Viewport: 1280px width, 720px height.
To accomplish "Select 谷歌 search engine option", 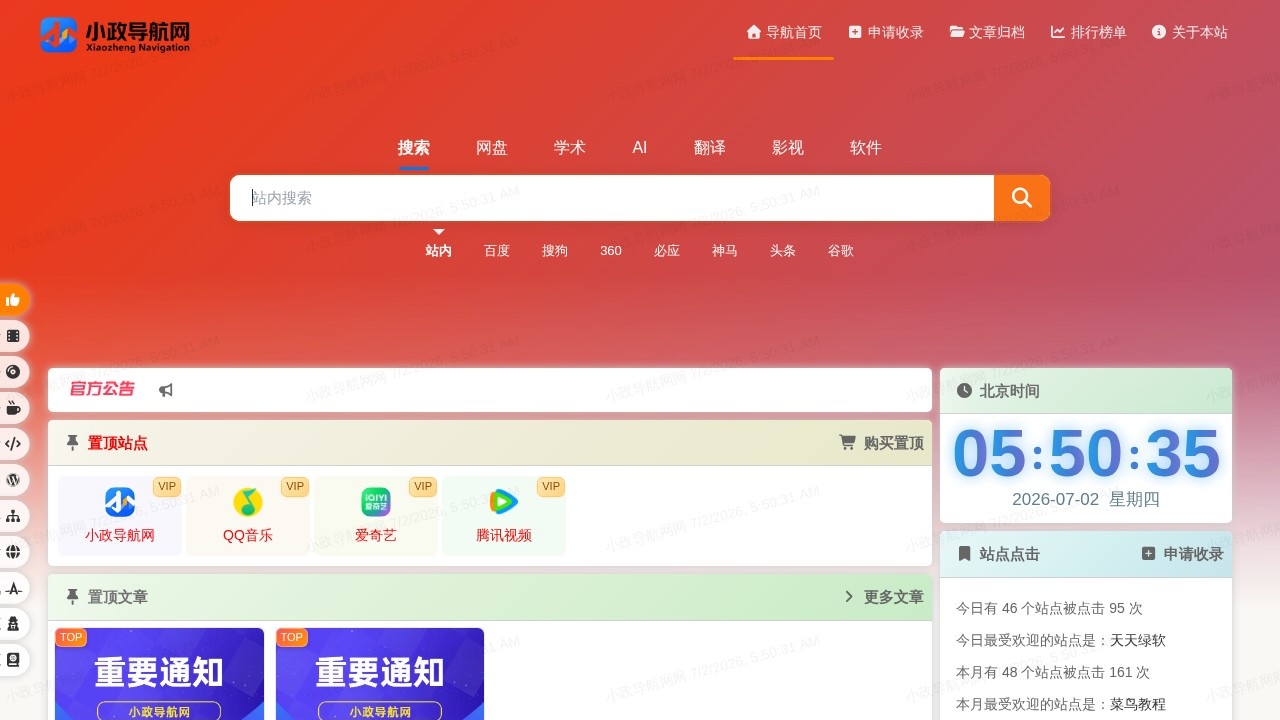I will [841, 251].
